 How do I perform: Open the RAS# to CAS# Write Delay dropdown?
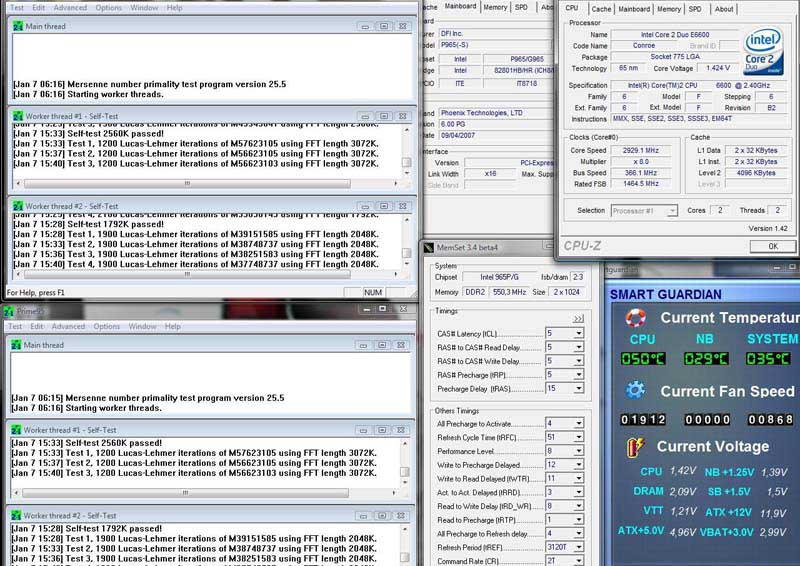coord(579,361)
